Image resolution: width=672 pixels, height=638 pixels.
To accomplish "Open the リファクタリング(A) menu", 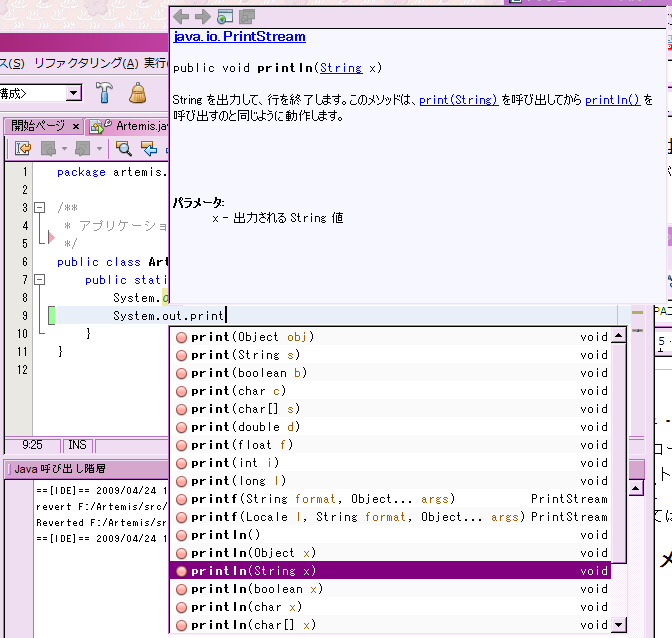I will [x=86, y=63].
